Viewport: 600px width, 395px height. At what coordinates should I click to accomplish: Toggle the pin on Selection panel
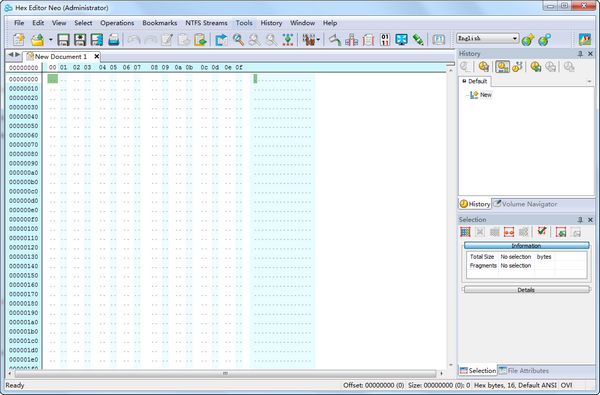point(580,220)
